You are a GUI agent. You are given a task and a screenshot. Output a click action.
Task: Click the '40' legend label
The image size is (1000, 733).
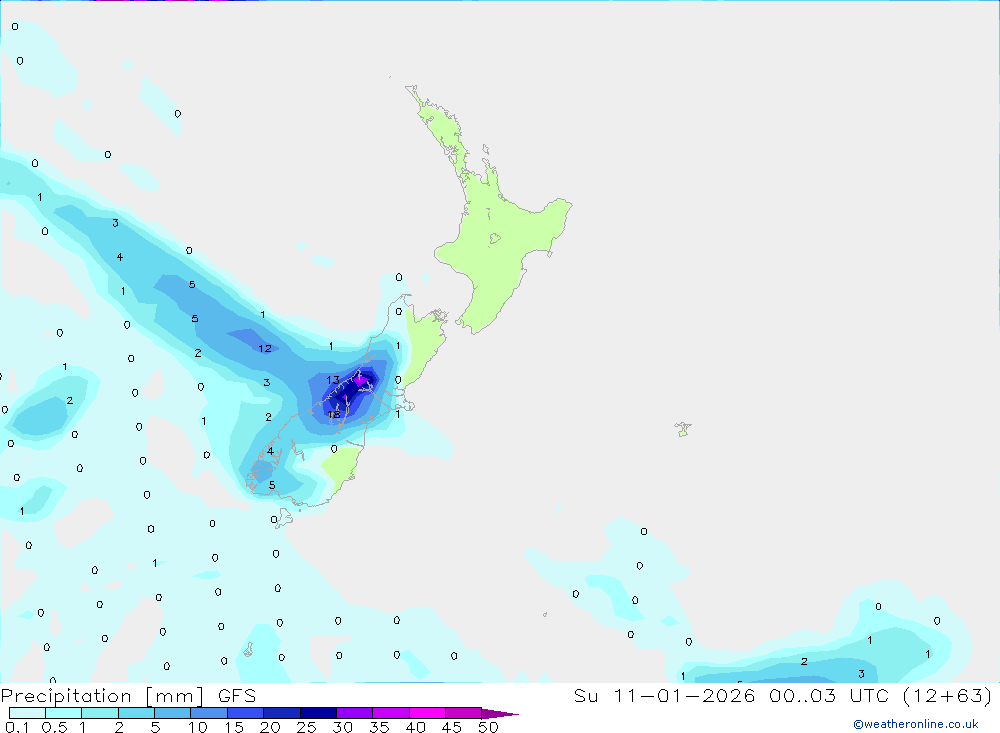point(416,727)
